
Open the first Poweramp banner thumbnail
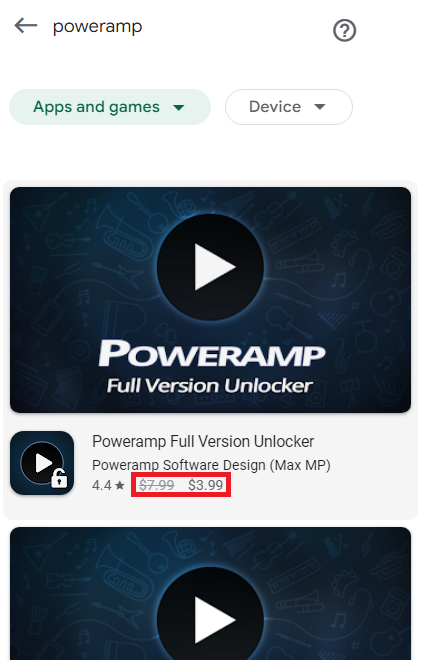[210, 300]
